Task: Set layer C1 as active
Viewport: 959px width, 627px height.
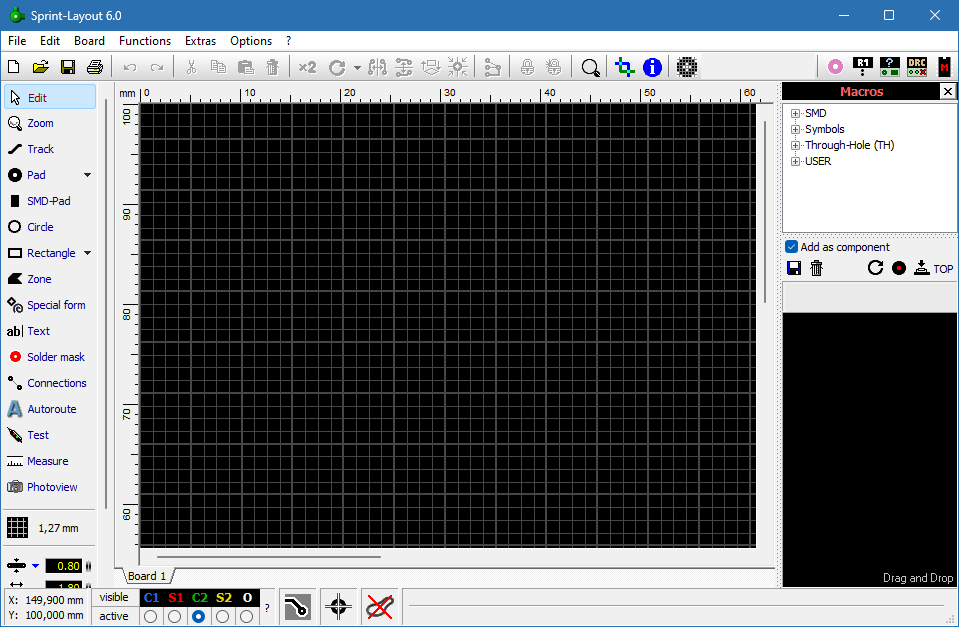Action: pos(150,616)
